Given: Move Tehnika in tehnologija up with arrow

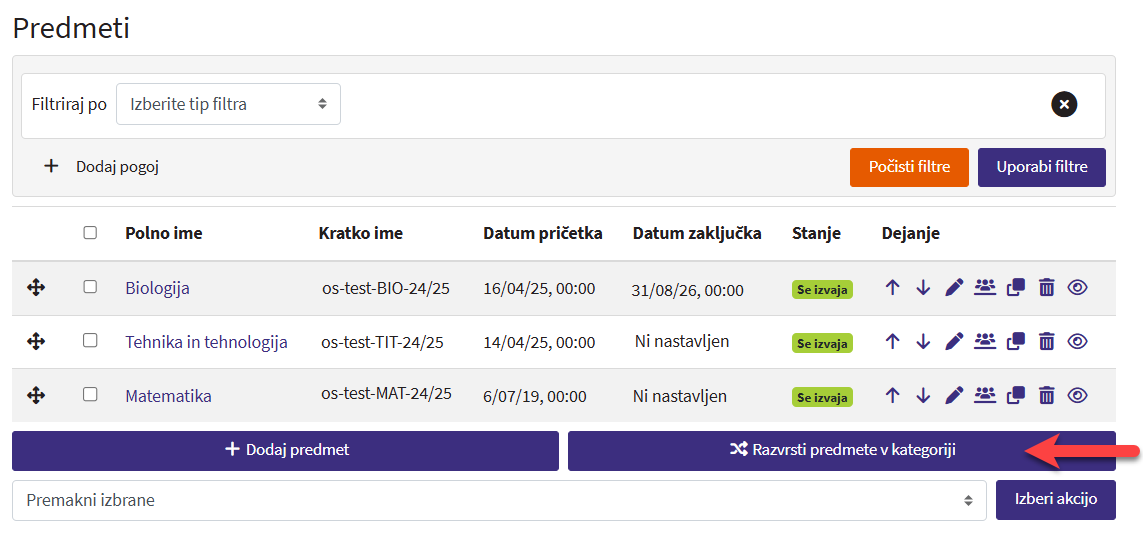Looking at the screenshot, I should 893,341.
